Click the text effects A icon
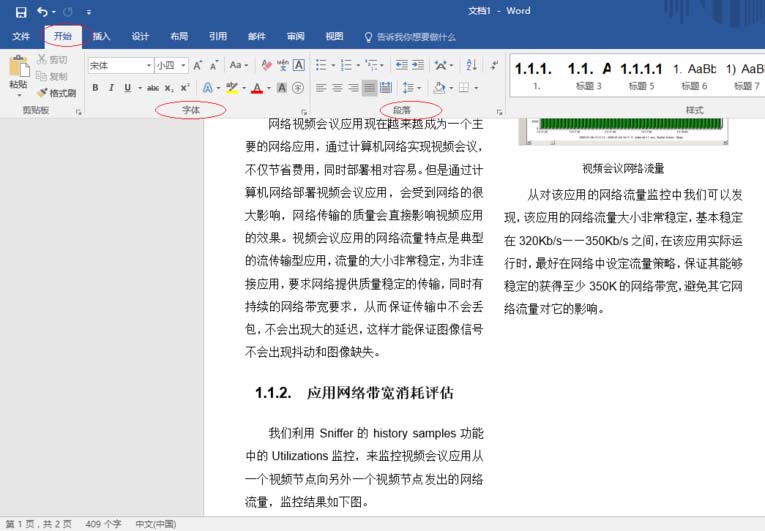765x531 pixels. click(208, 88)
